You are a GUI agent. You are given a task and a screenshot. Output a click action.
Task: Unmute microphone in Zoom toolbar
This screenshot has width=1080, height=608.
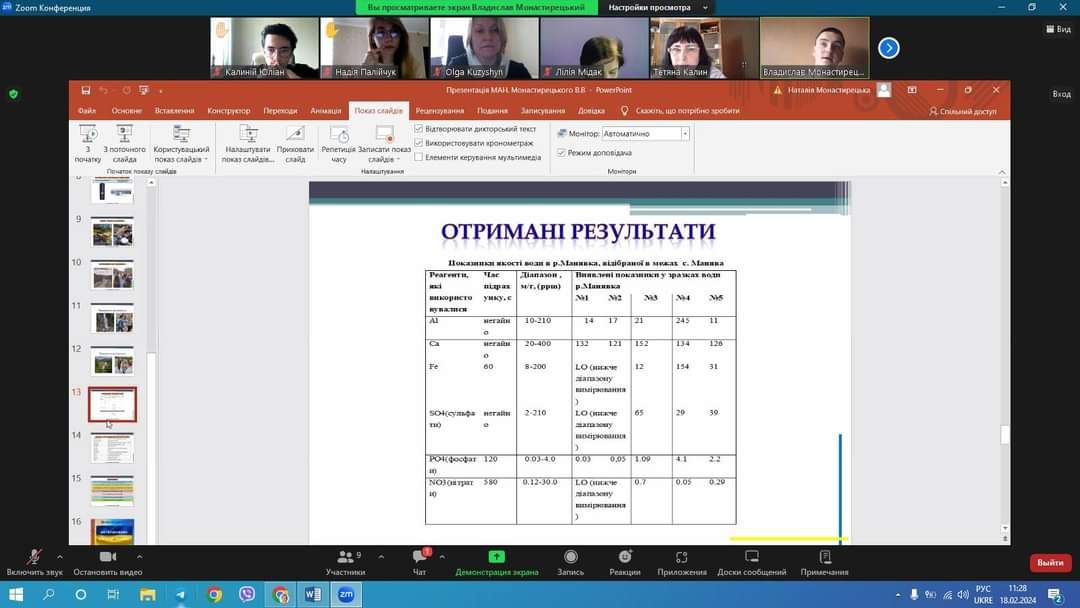pos(34,557)
